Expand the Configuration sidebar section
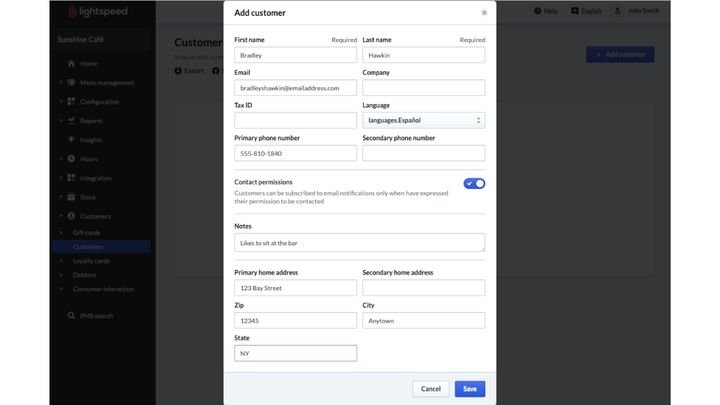The width and height of the screenshot is (720, 405). point(60,102)
